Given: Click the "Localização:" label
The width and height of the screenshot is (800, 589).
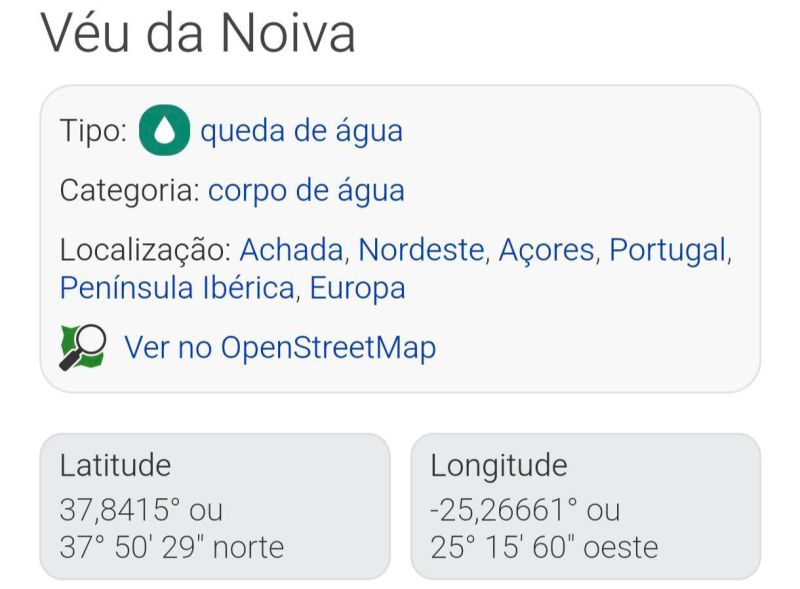Looking at the screenshot, I should click(x=145, y=249).
